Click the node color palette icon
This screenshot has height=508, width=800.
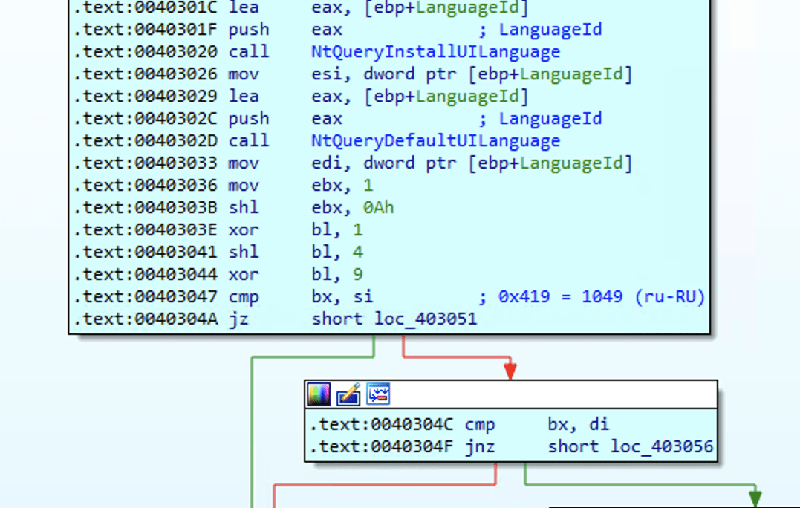tap(319, 394)
